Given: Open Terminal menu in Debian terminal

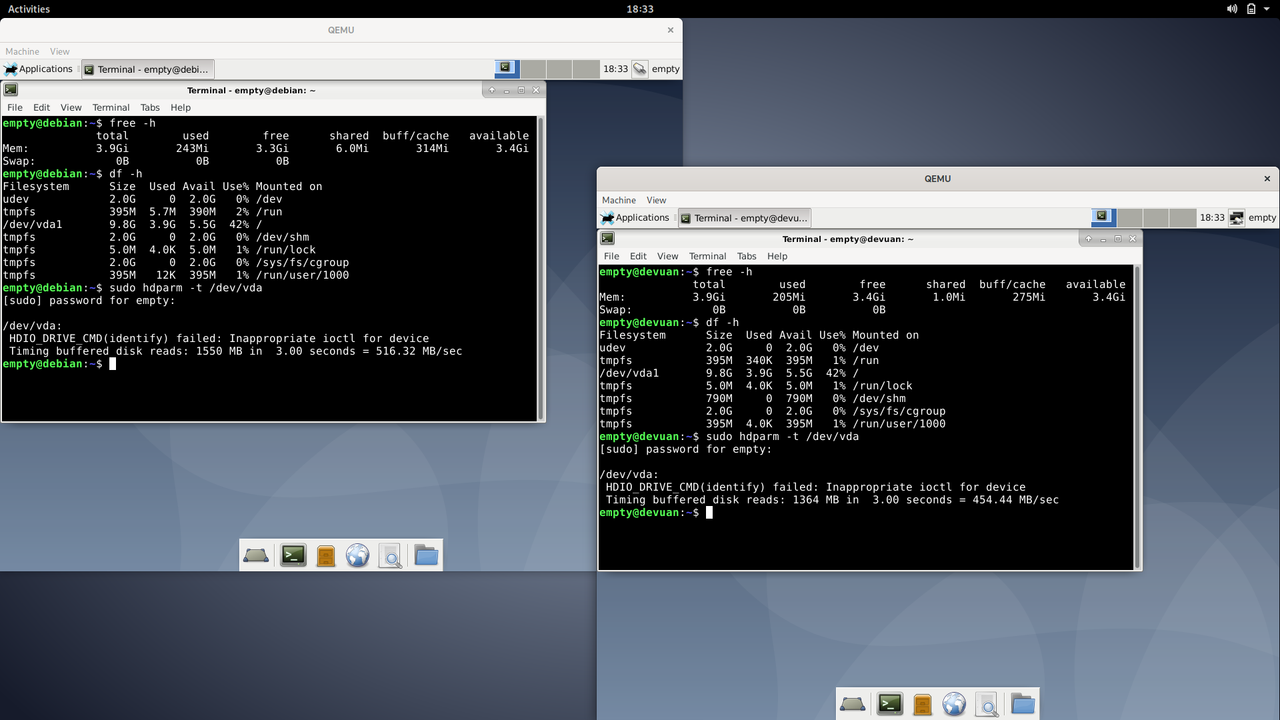Looking at the screenshot, I should [111, 107].
